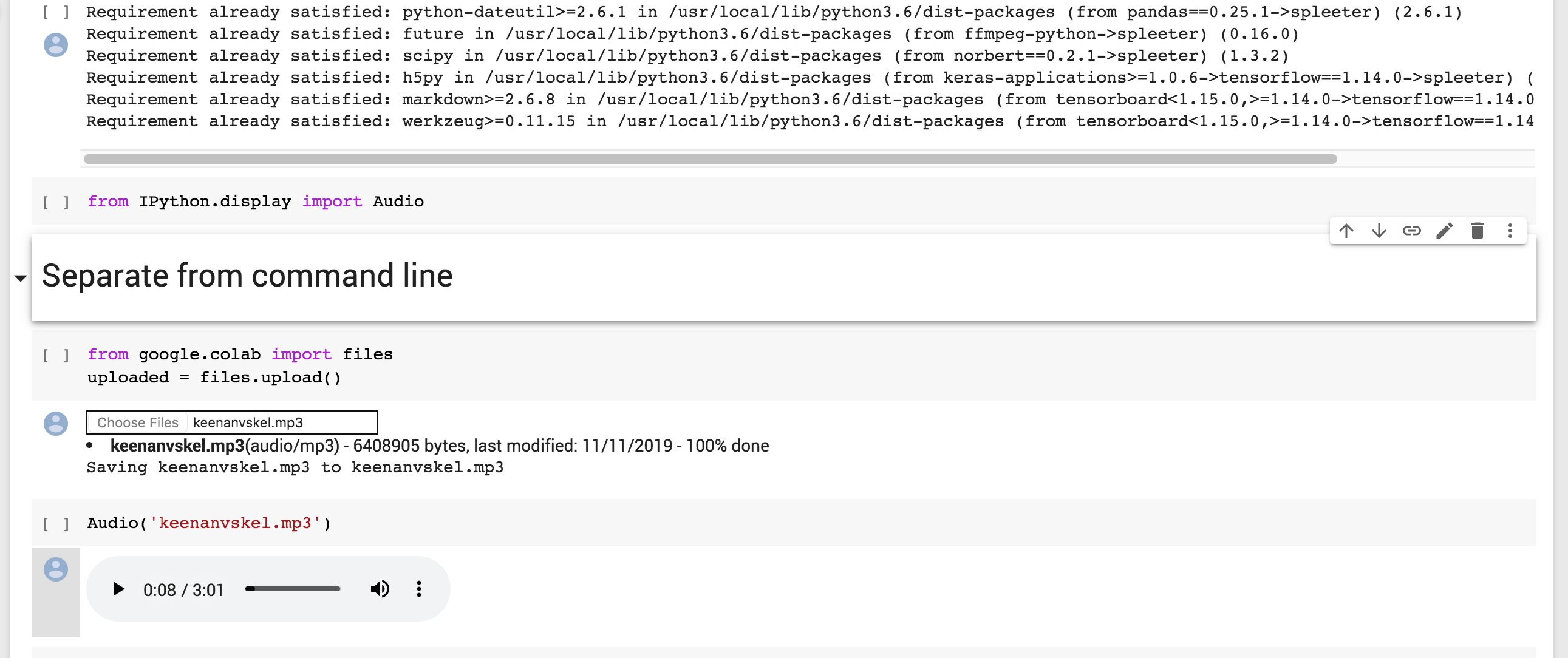Run the Audio('keenanvskel.mp3') cell
1568x658 pixels.
(55, 523)
